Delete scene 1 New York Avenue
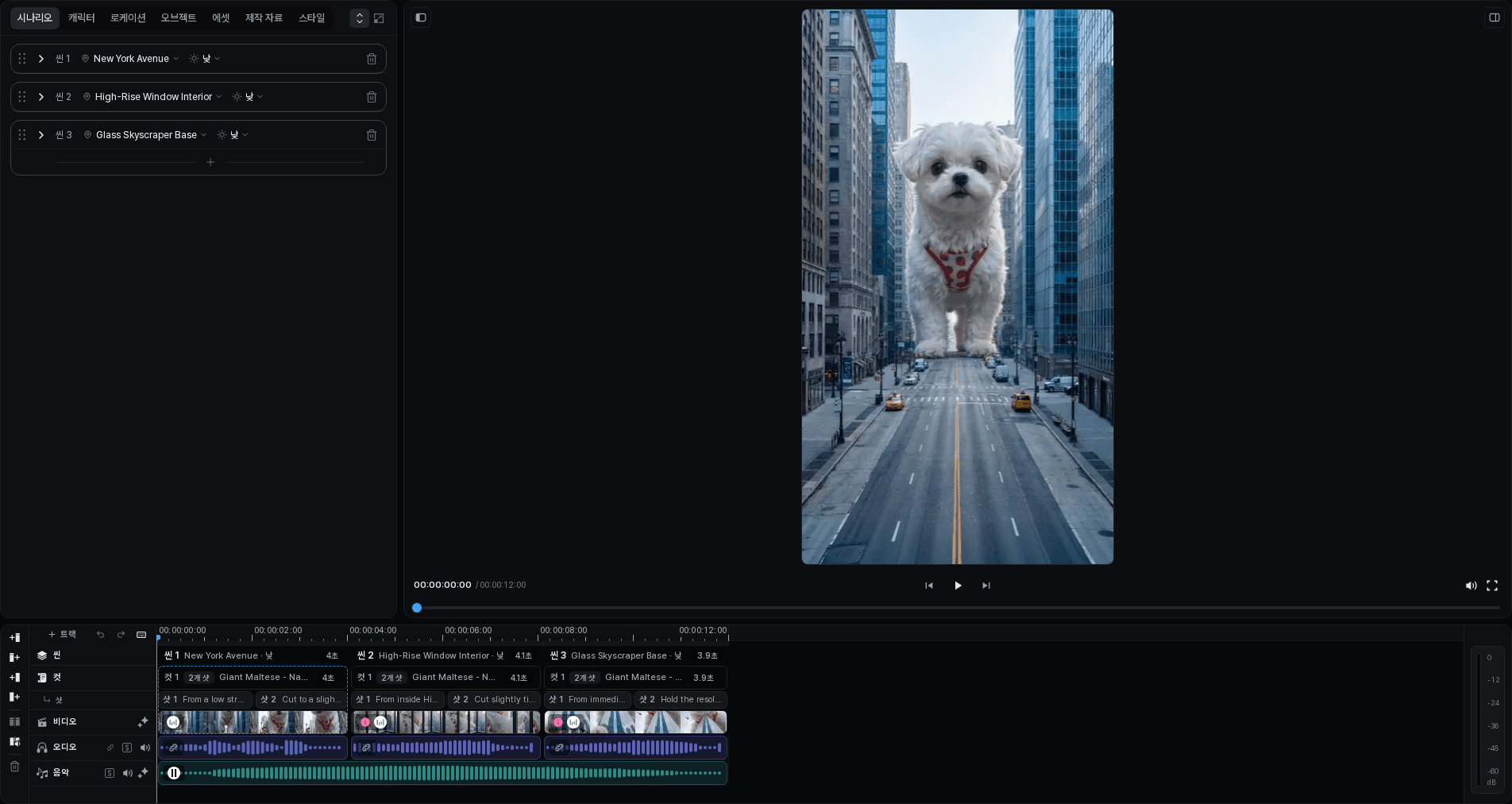Screen dimensions: 1512x804 click(x=371, y=59)
